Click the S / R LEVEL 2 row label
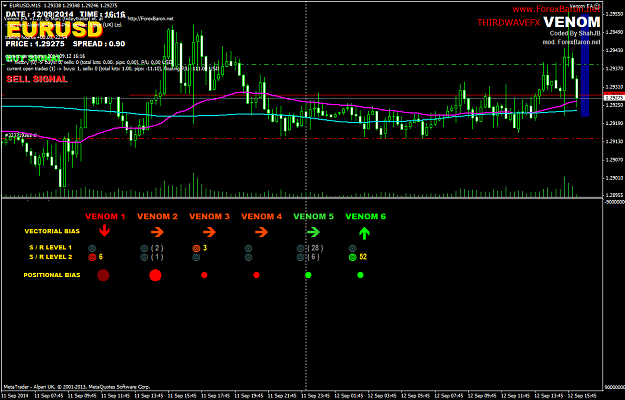 (51, 257)
